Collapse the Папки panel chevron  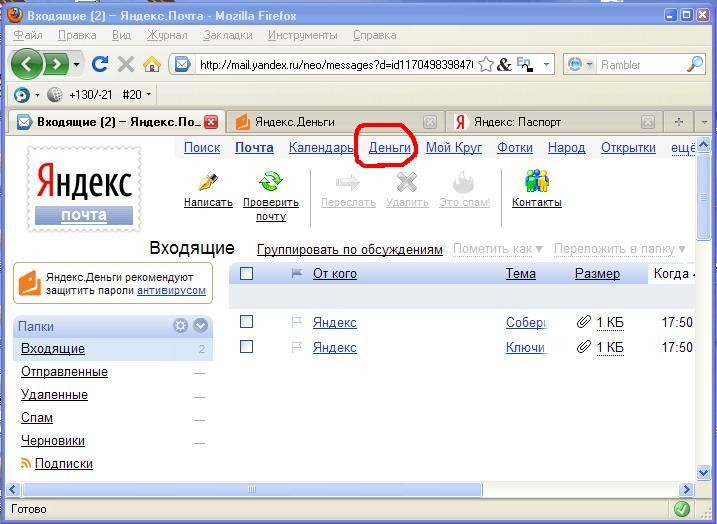[200, 326]
